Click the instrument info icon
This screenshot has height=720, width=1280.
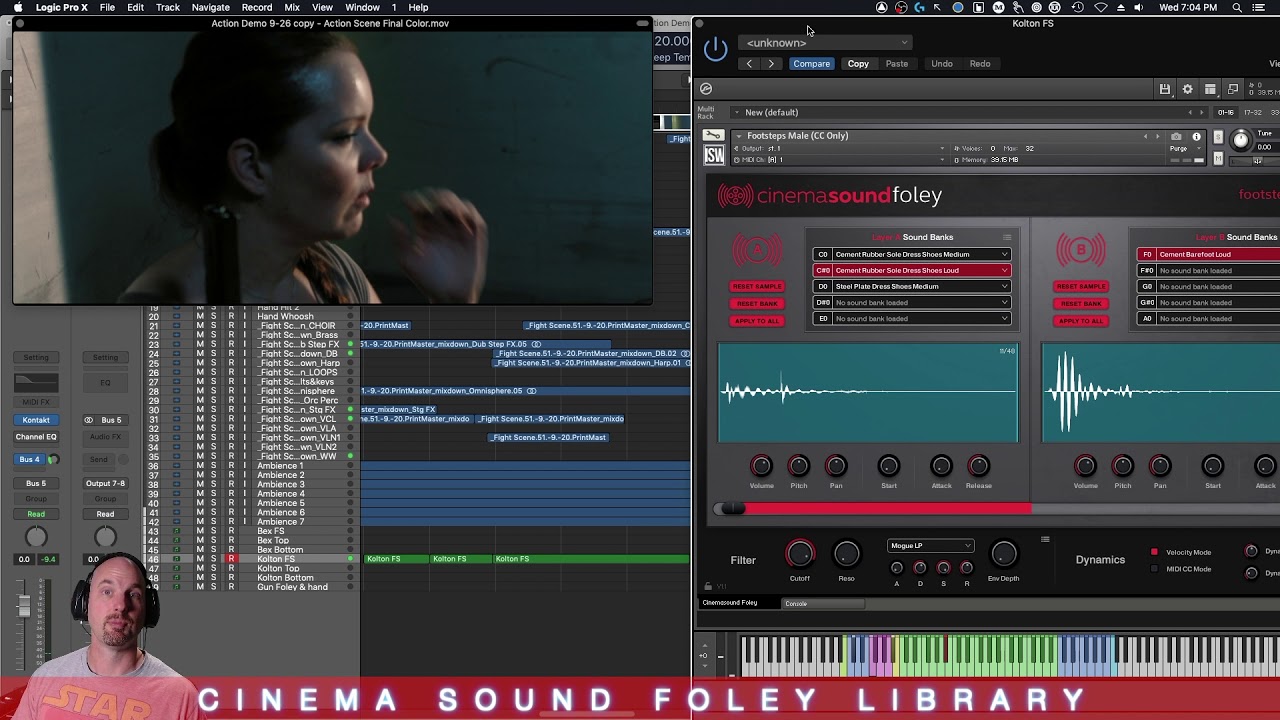click(1196, 136)
